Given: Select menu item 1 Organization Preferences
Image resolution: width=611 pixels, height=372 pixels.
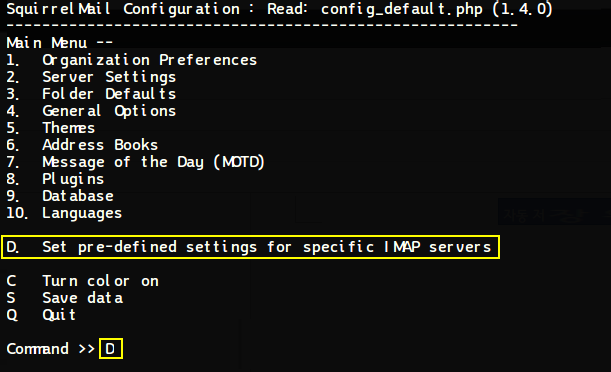Looking at the screenshot, I should [x=132, y=60].
